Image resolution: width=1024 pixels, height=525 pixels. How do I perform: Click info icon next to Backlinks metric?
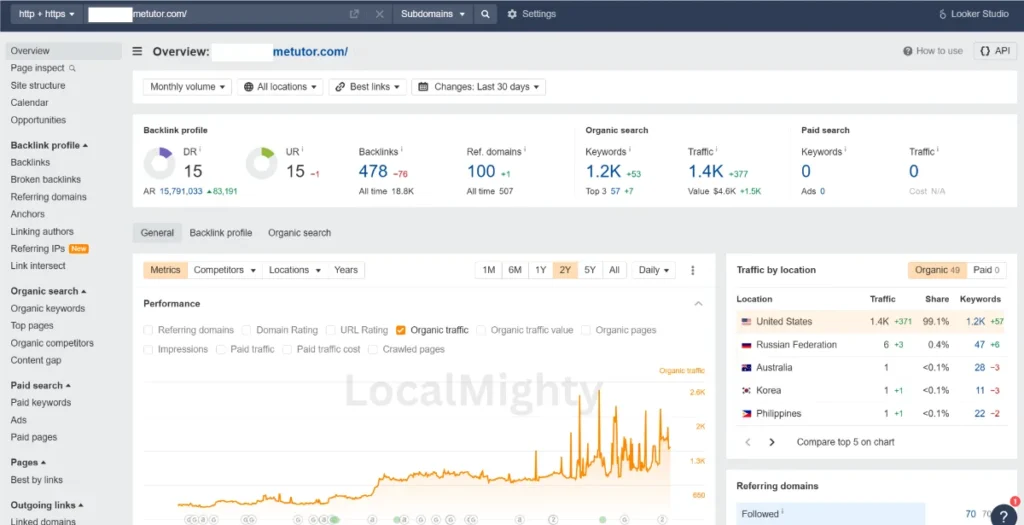coord(402,150)
